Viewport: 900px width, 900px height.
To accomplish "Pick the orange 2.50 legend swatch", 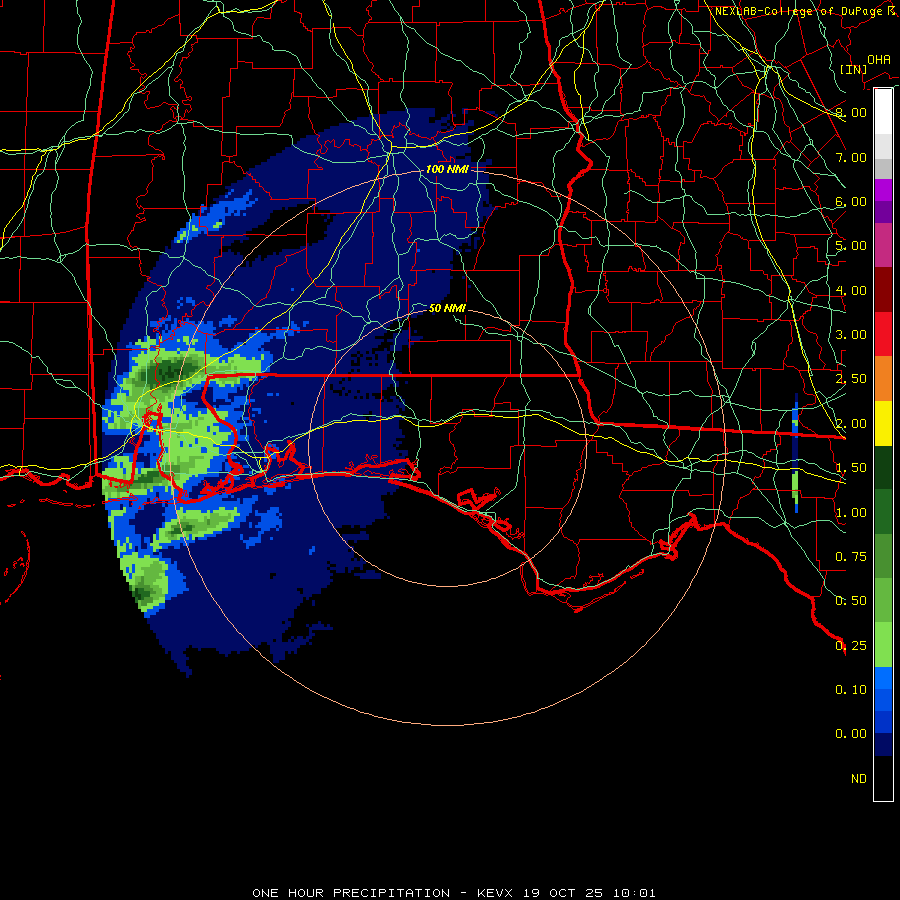I will pos(883,378).
